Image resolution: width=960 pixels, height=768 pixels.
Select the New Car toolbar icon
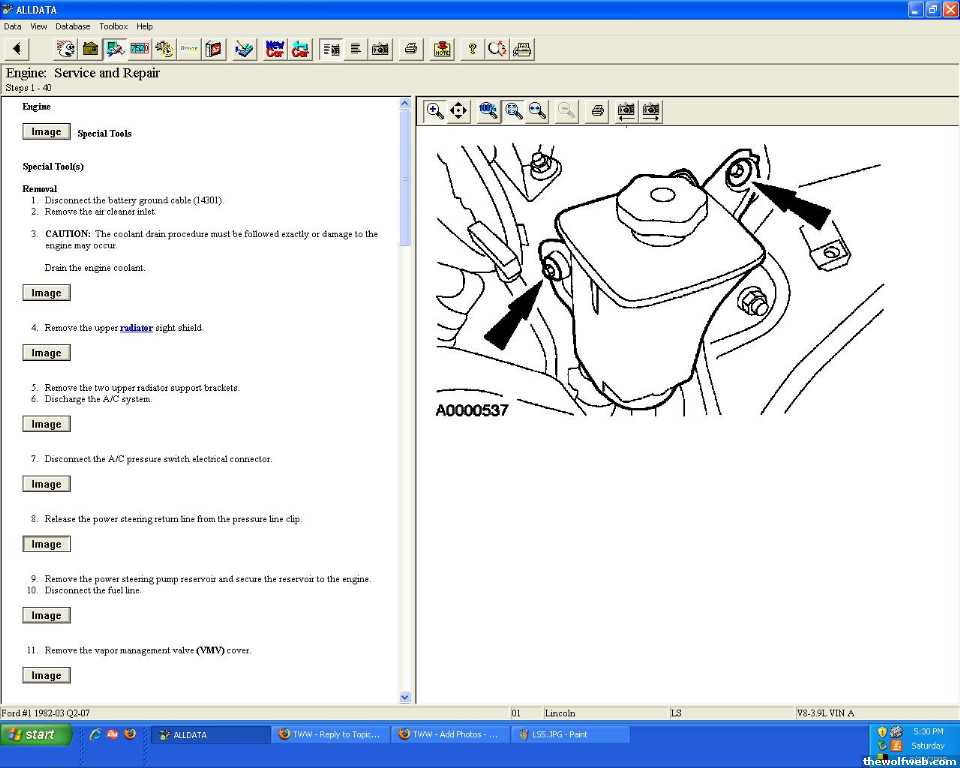tap(275, 49)
